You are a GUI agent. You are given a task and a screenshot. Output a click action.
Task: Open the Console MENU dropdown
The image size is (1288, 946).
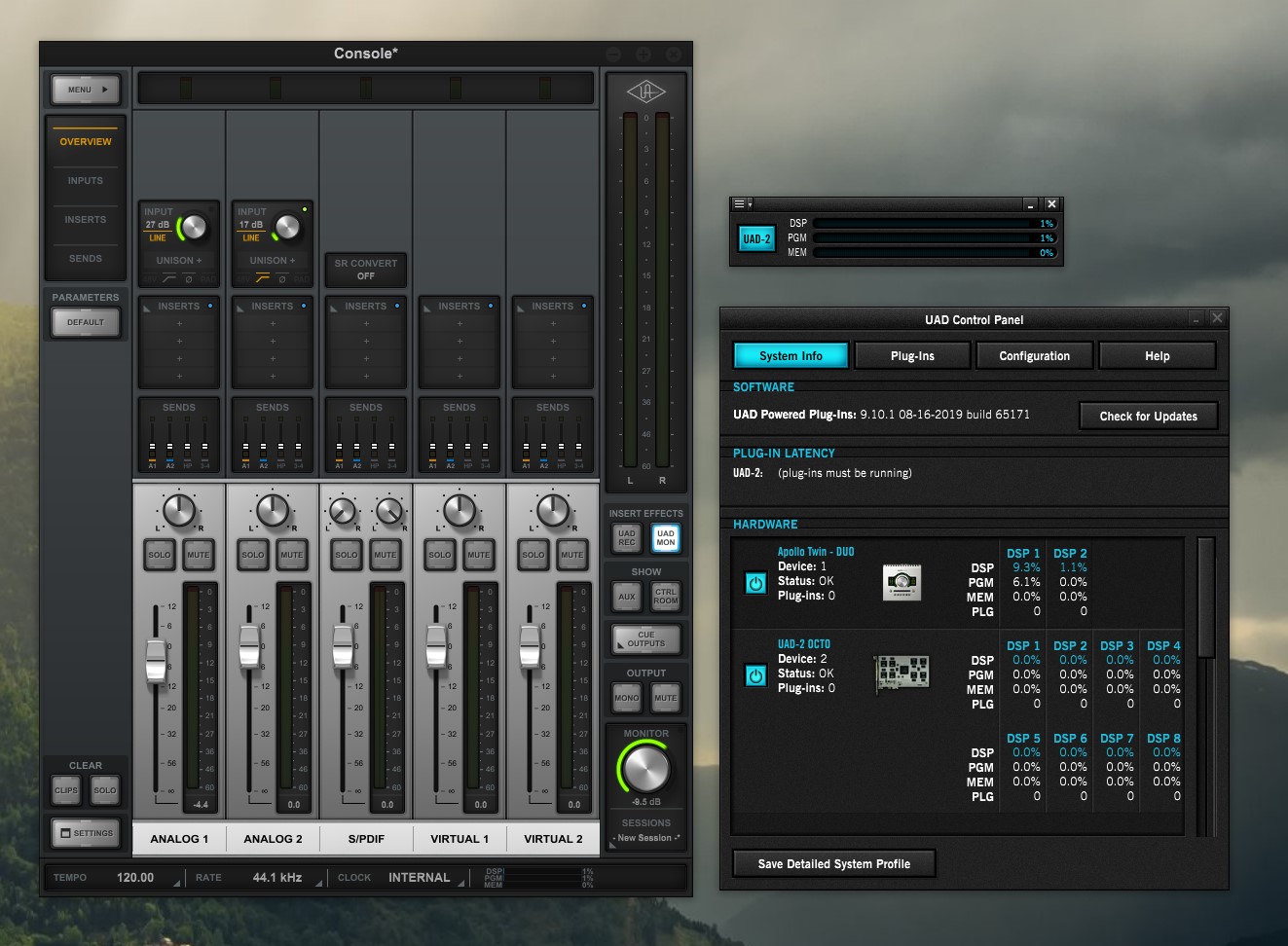86,90
